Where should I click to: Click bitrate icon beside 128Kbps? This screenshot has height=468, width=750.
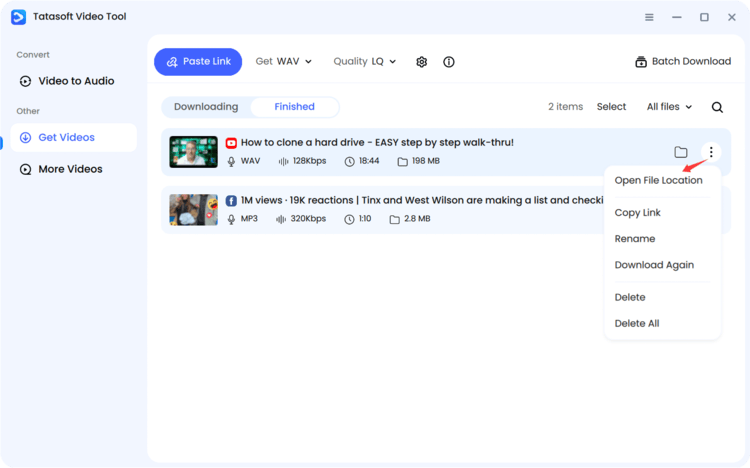[x=283, y=162]
